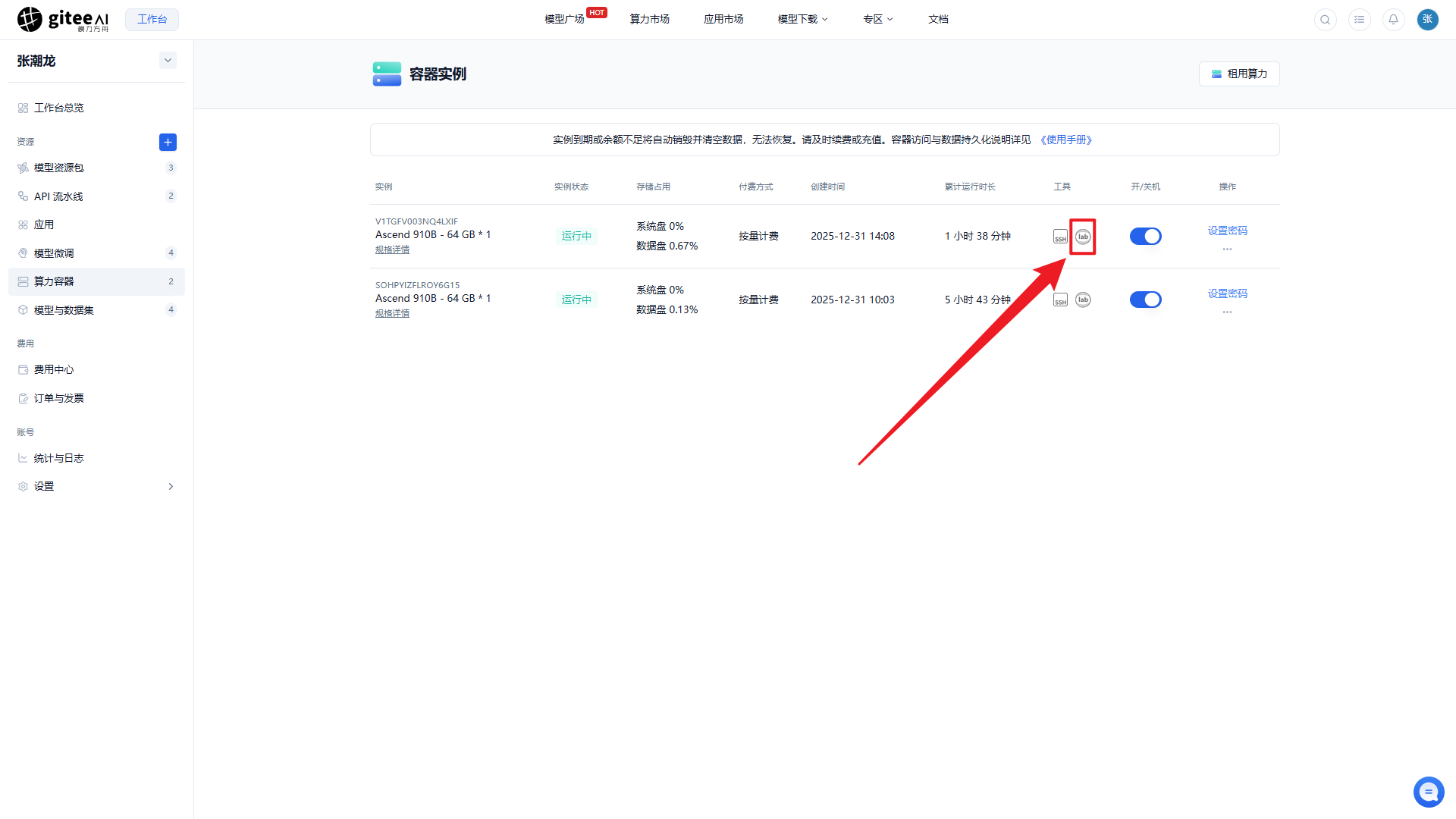Open the list icon next to search
The width and height of the screenshot is (1456, 819).
tap(1359, 20)
